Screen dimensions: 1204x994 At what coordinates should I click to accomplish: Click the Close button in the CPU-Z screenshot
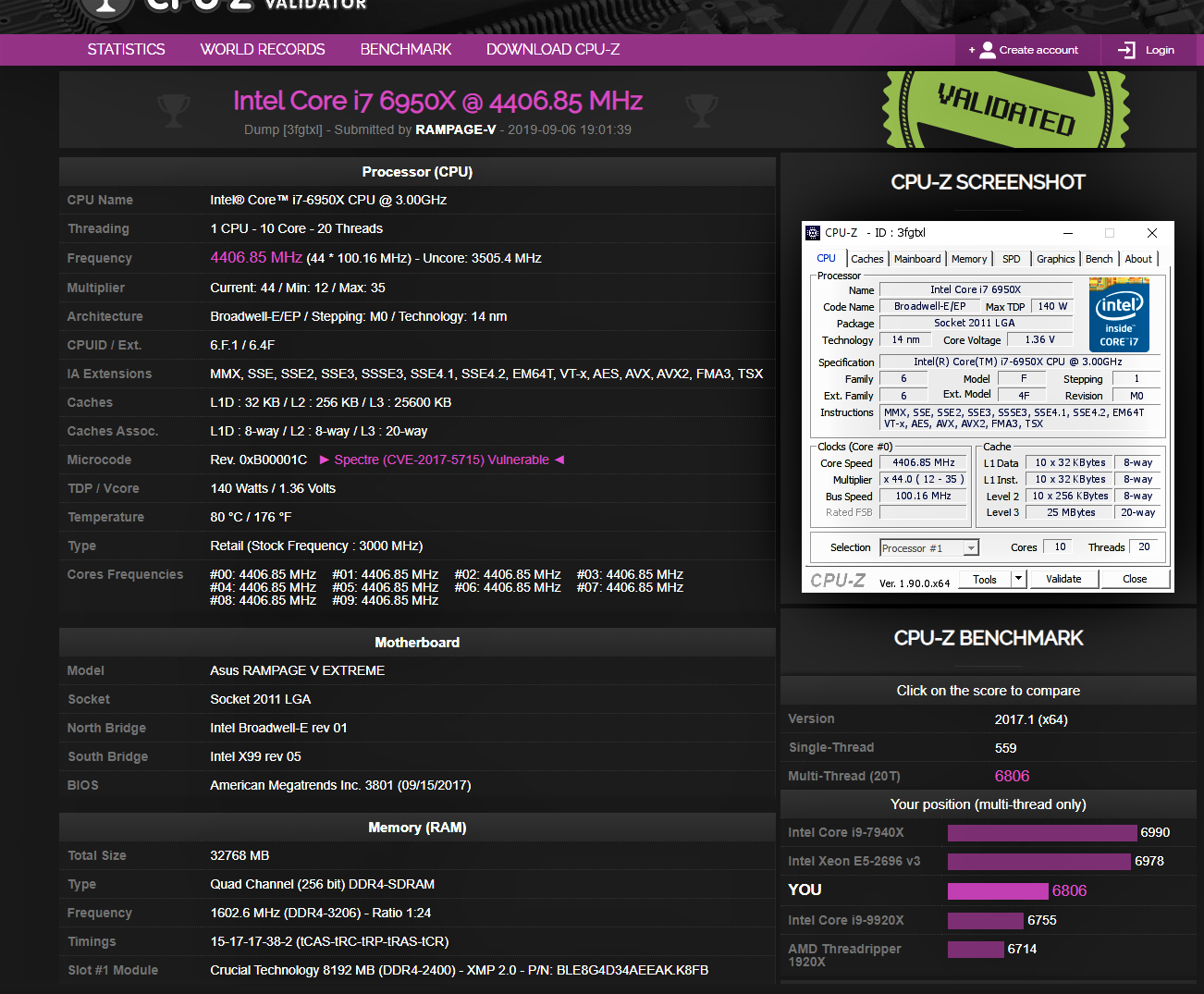(1135, 580)
